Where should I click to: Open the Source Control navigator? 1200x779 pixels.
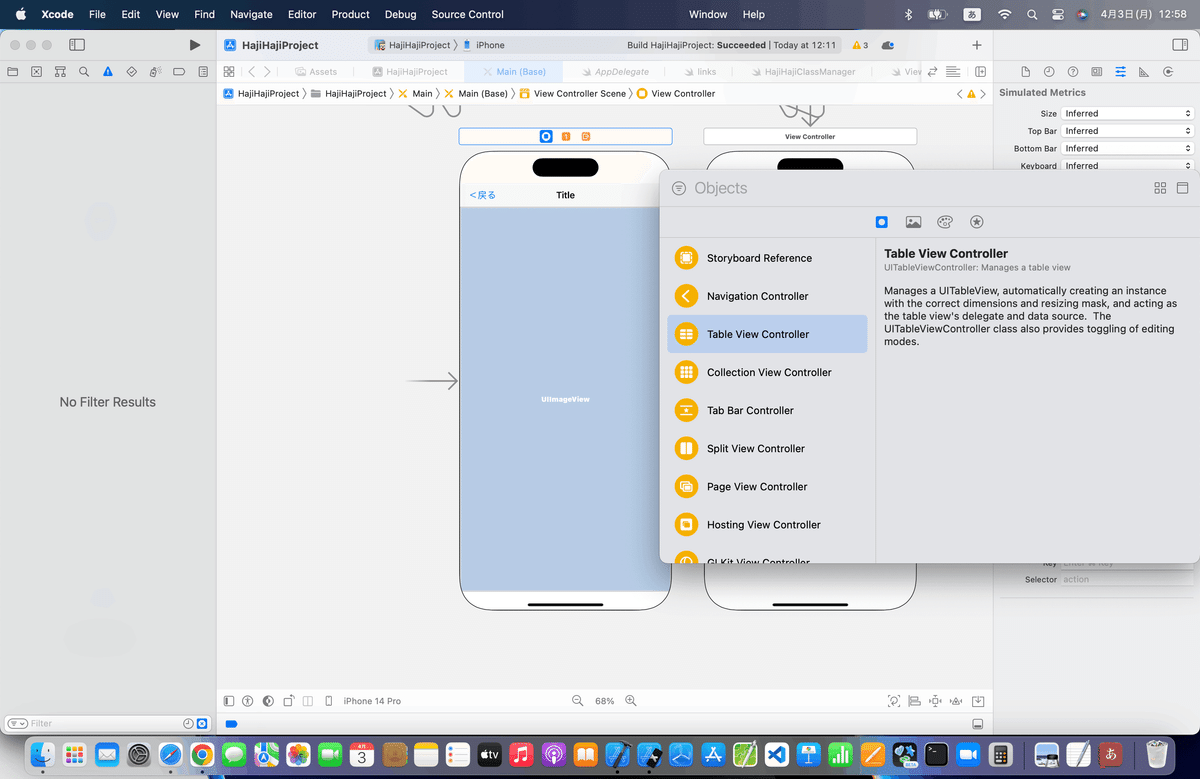[37, 72]
